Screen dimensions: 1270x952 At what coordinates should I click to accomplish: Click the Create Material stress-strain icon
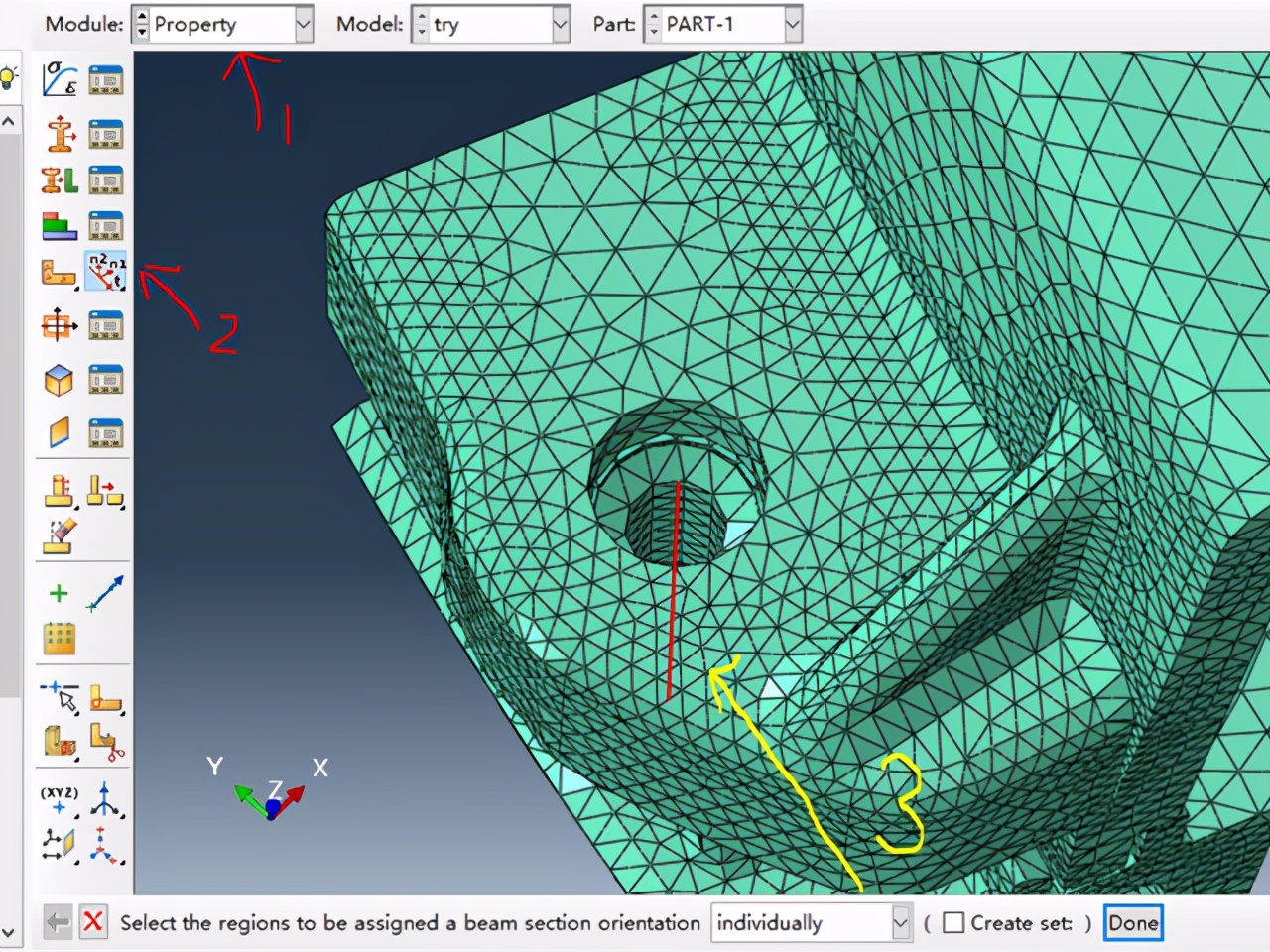pyautogui.click(x=60, y=79)
